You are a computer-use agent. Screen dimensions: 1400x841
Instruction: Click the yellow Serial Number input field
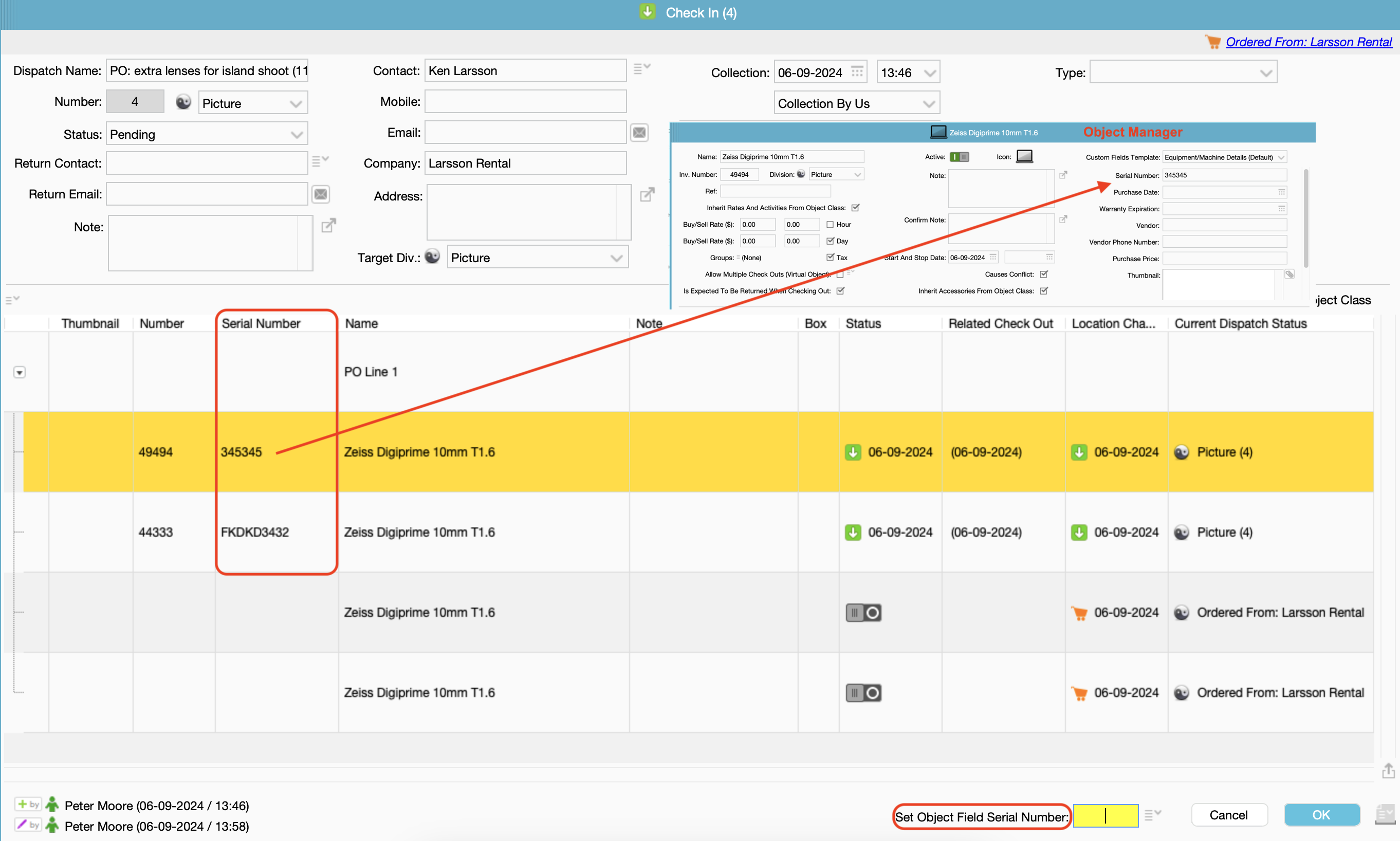pos(1105,815)
